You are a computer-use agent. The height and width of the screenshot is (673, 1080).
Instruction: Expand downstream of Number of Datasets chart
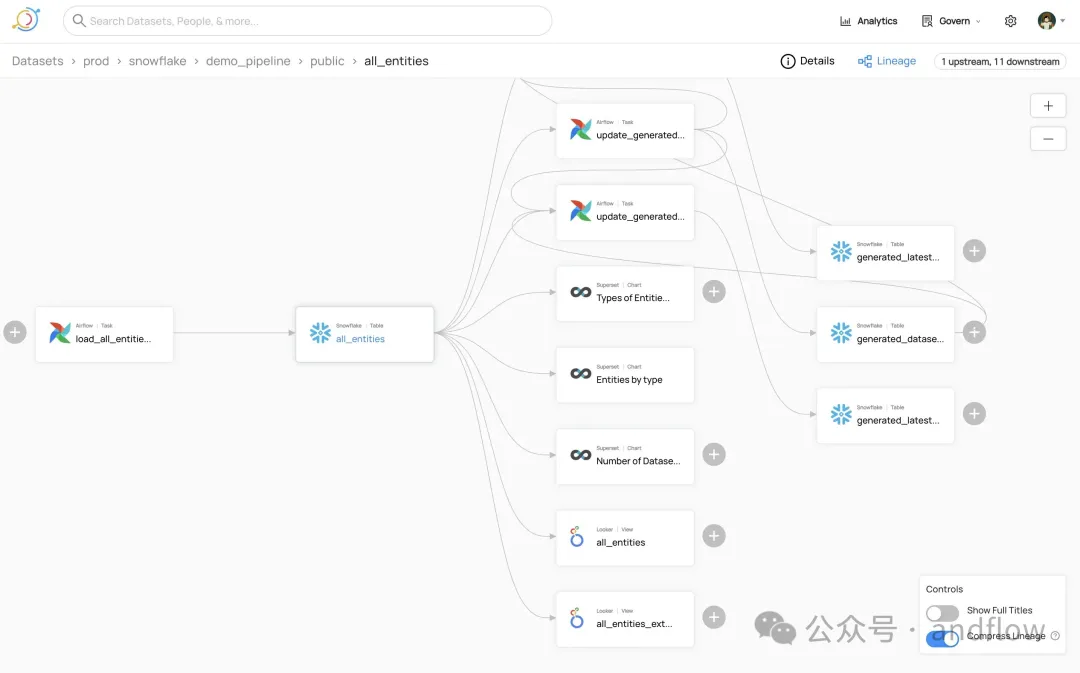[713, 455]
